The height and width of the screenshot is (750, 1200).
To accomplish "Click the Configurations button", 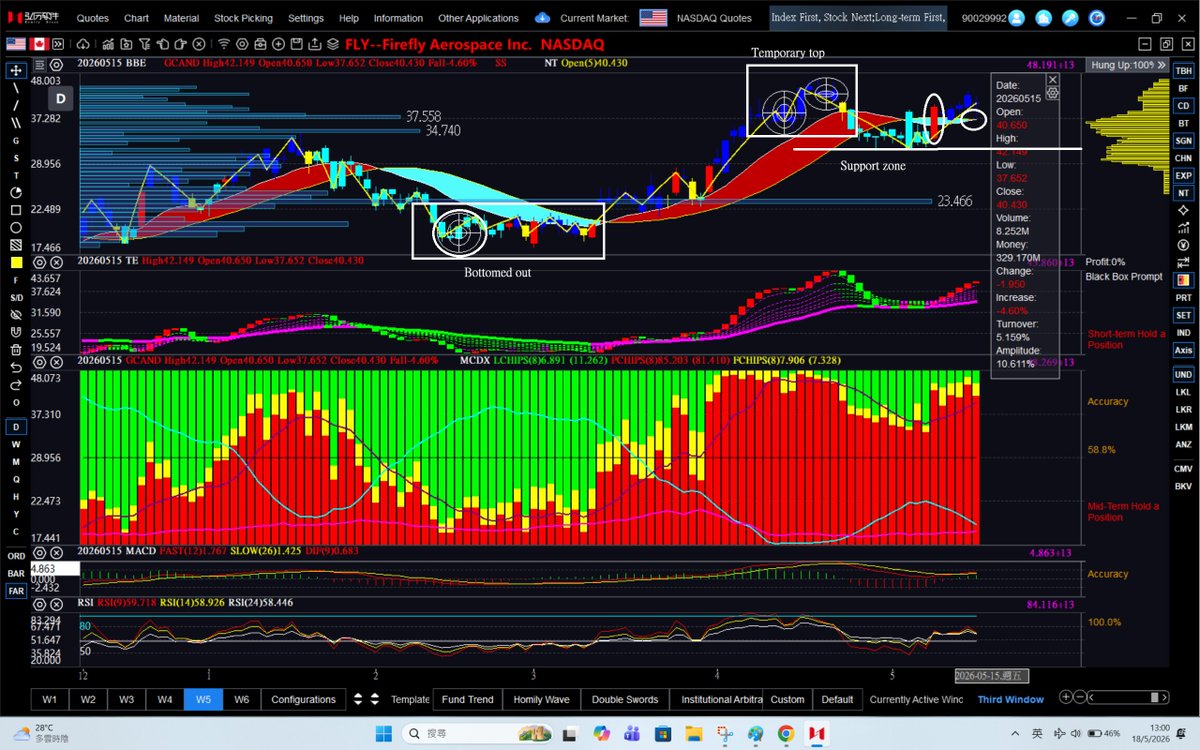I will (x=304, y=699).
